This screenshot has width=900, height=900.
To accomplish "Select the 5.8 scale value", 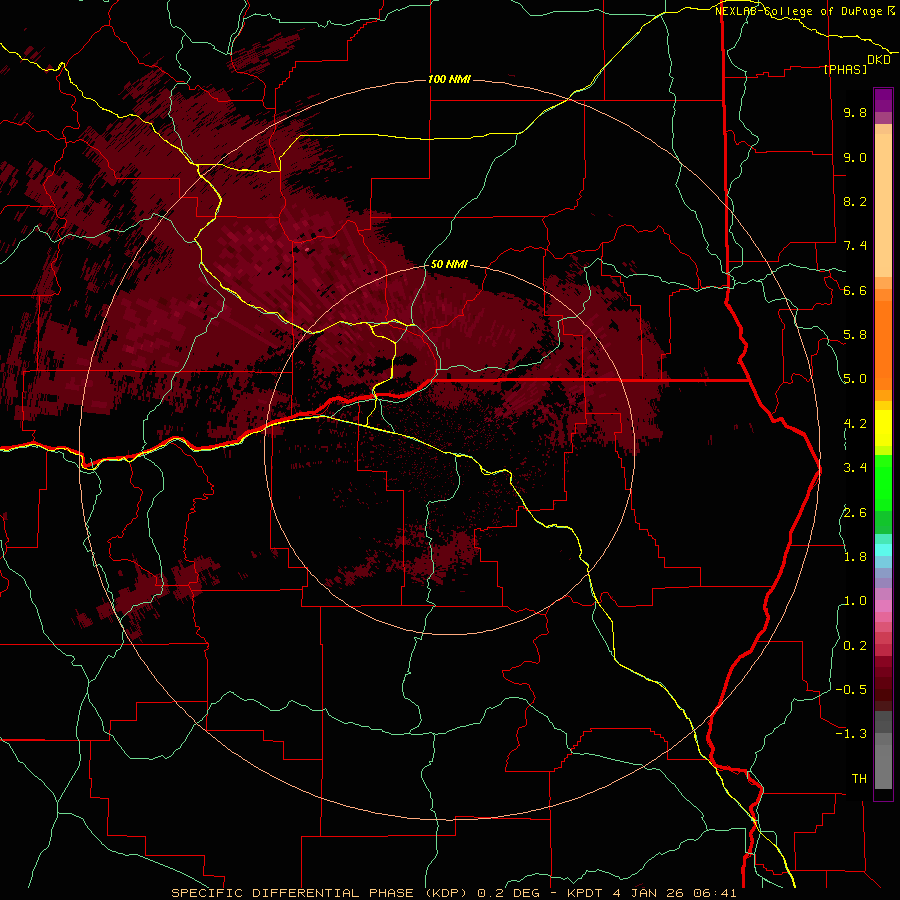I will (855, 335).
